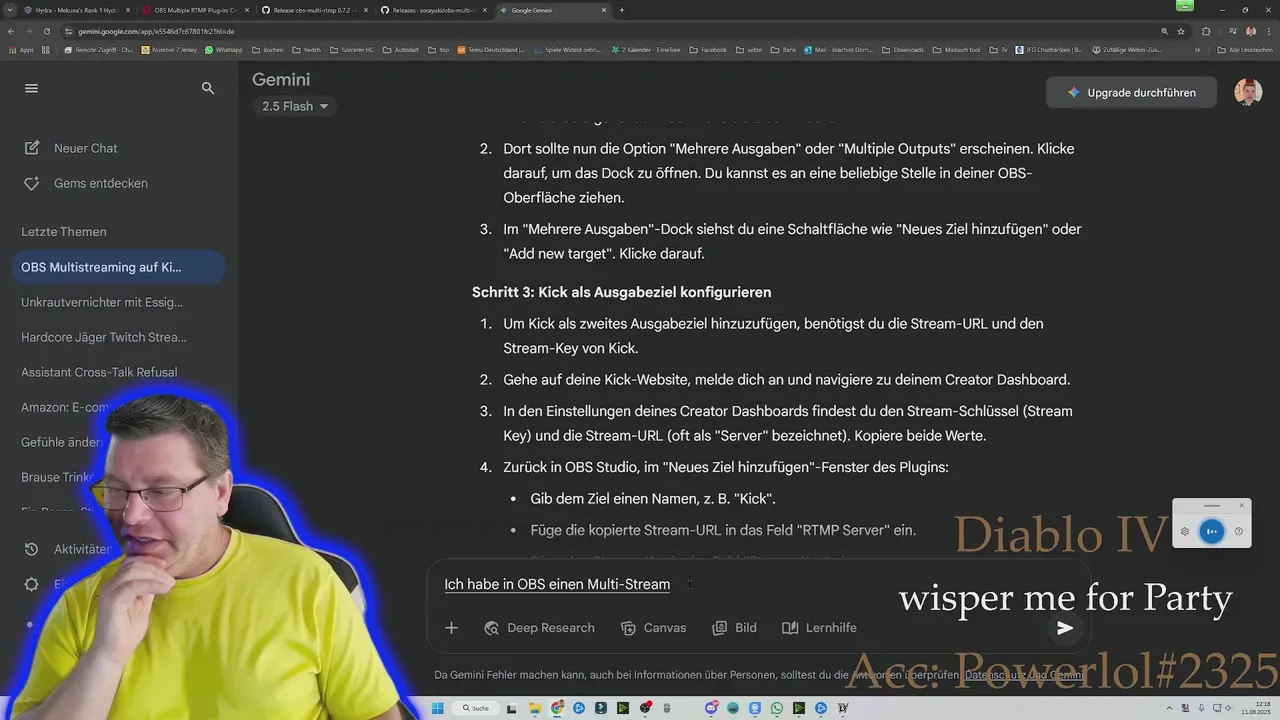Open OBS Multistreaming auf Ki... chat
This screenshot has width=1280, height=720.
119,267
